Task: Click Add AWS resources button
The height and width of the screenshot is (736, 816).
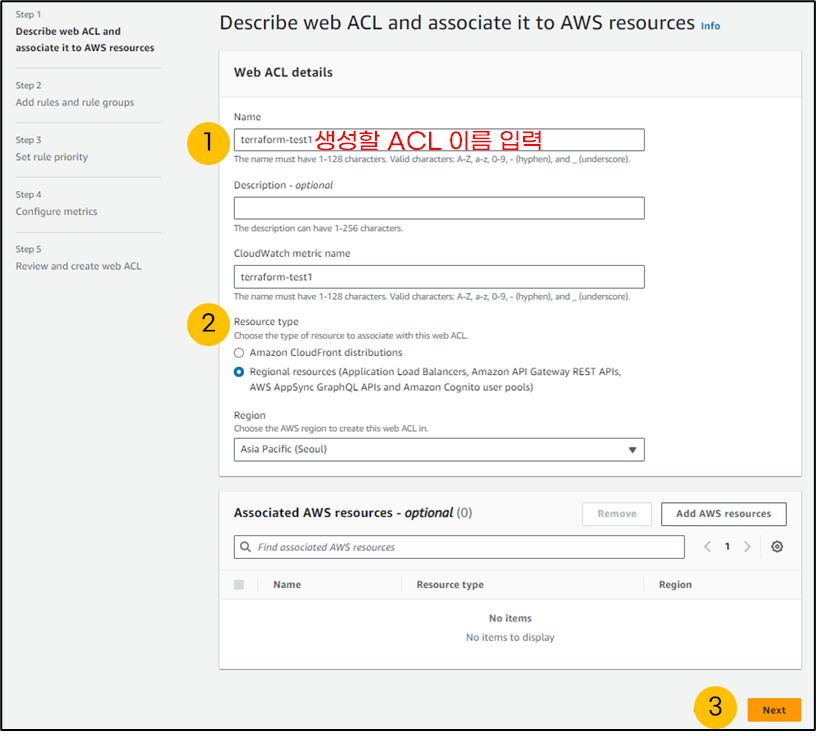Action: pos(723,514)
